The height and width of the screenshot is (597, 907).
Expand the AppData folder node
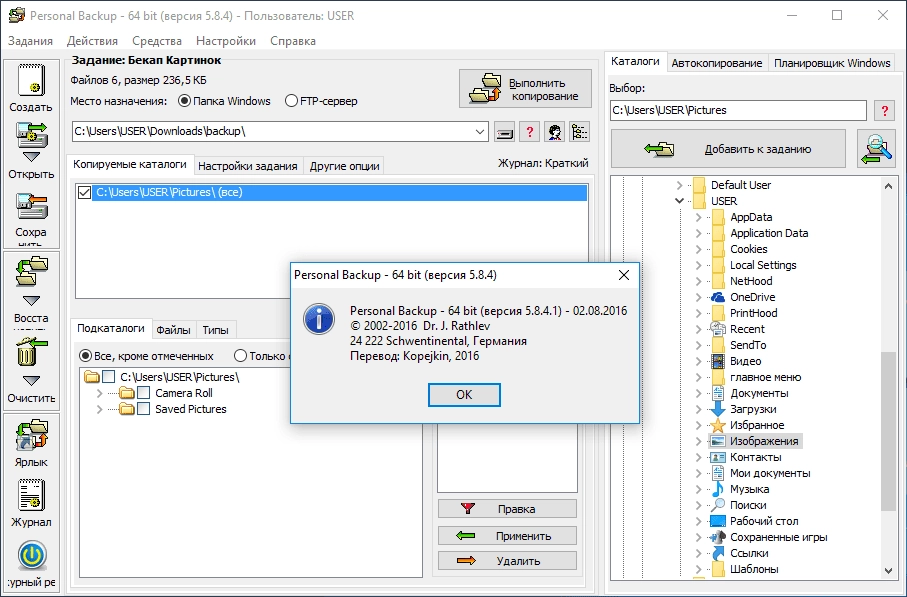pos(698,218)
